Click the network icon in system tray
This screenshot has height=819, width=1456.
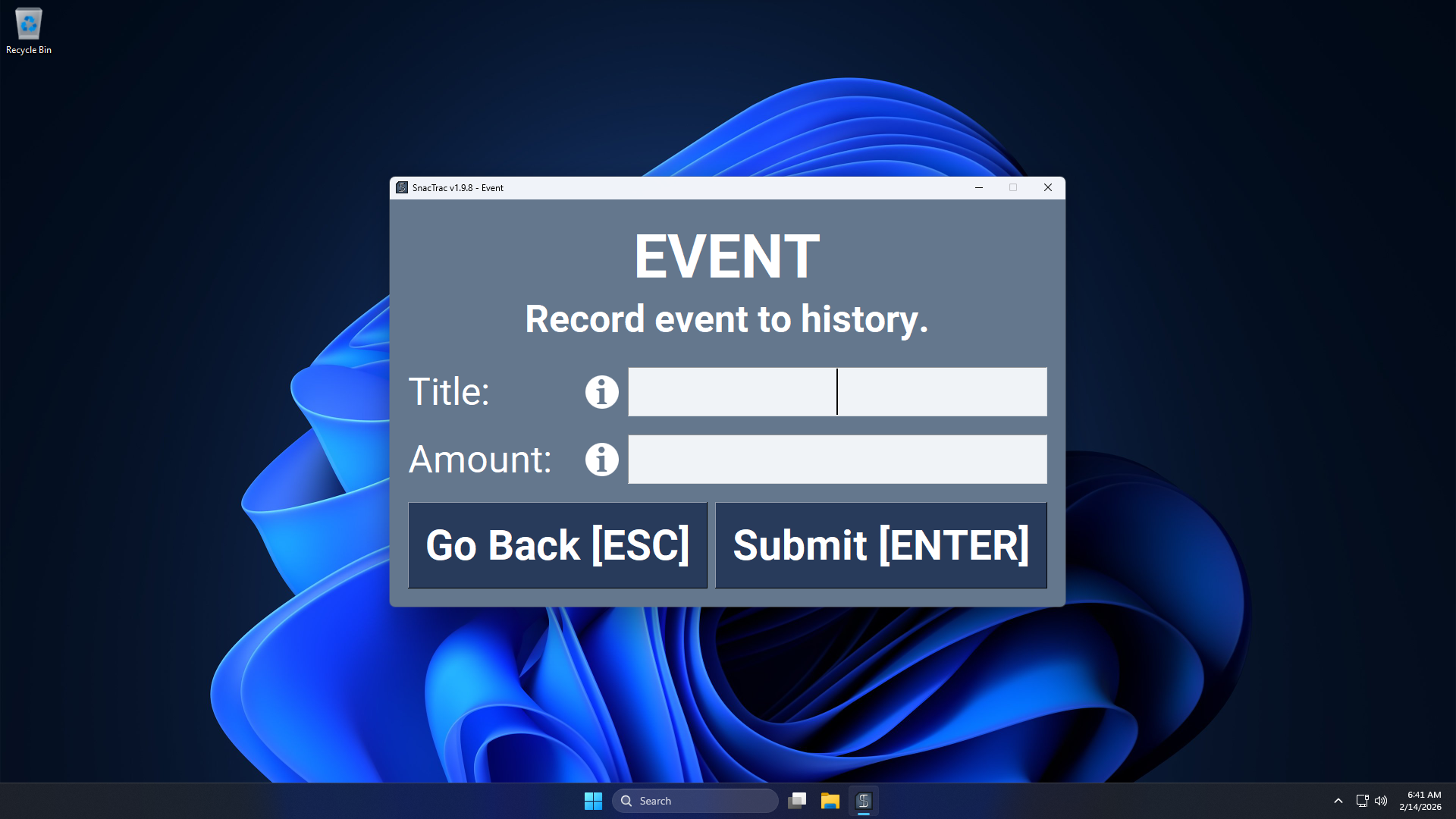pyautogui.click(x=1362, y=801)
